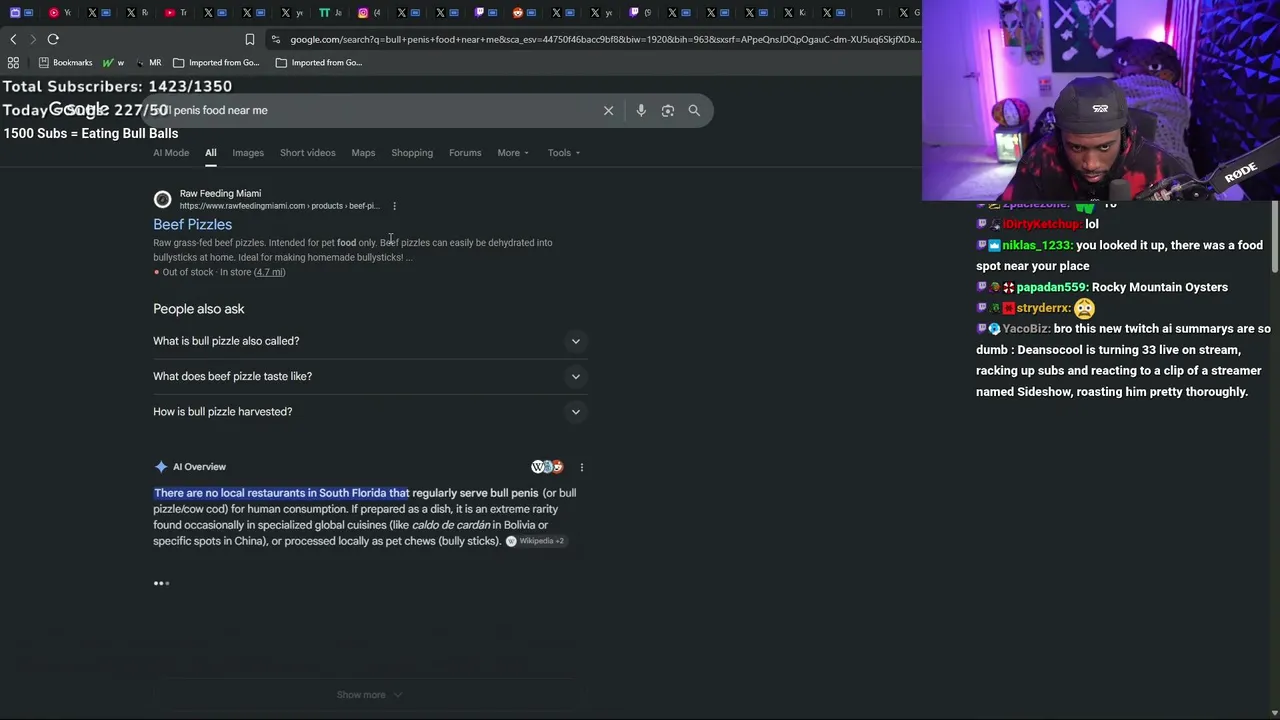
Task: Expand AI Overview with Show more
Action: pyautogui.click(x=369, y=695)
